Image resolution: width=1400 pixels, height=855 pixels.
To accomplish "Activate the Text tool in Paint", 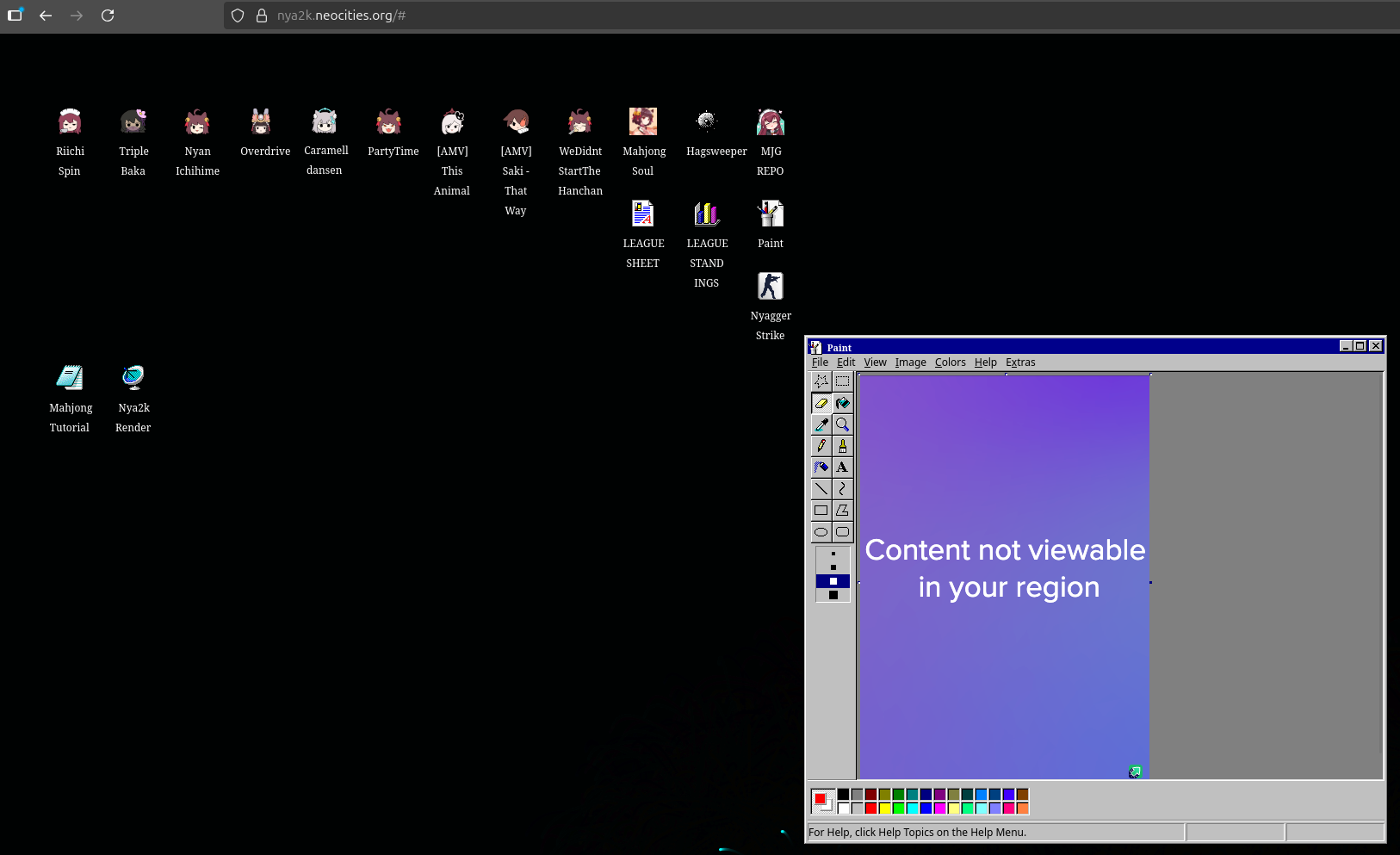I will coord(842,468).
